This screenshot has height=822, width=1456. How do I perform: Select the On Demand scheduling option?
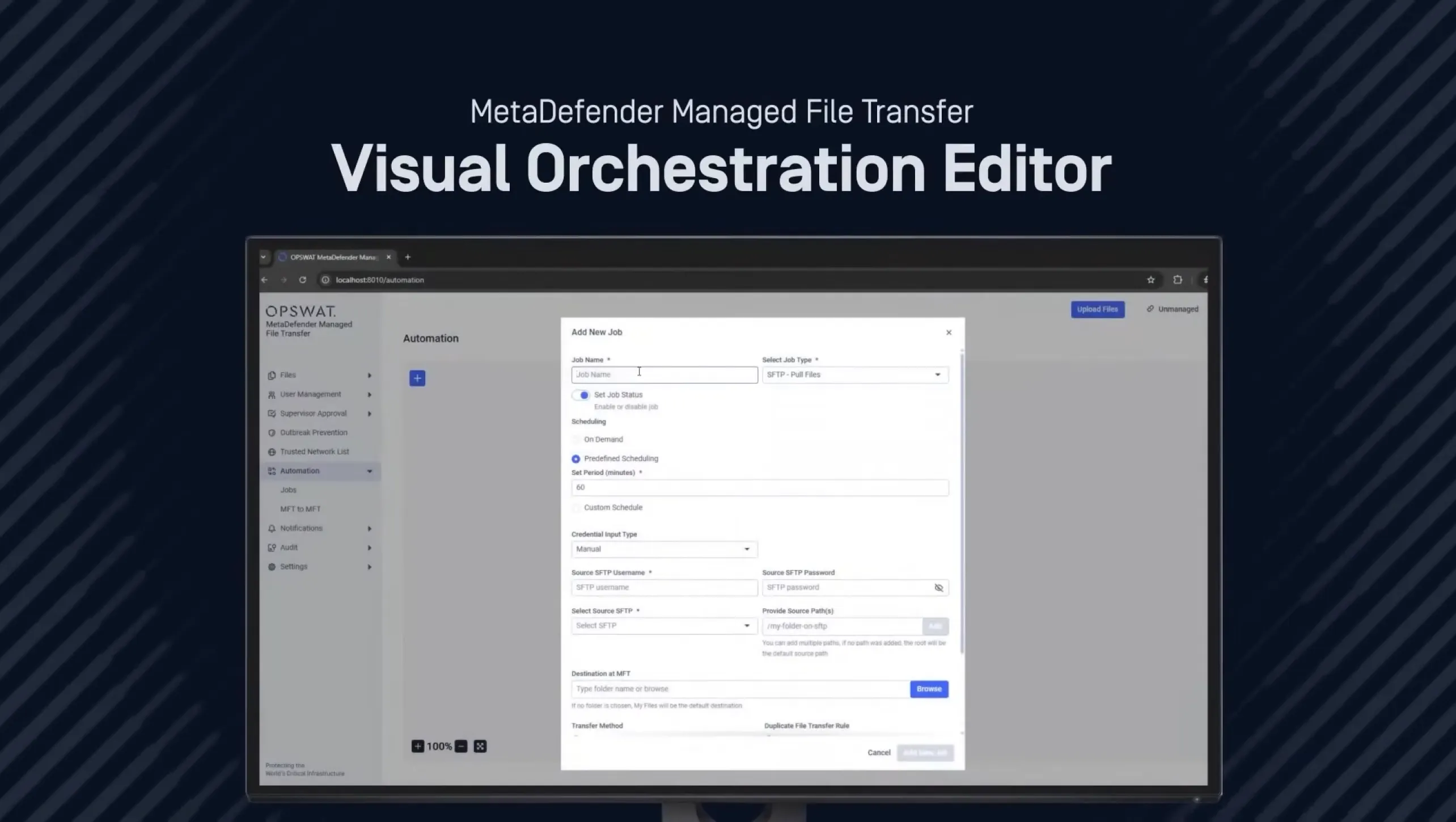pyautogui.click(x=576, y=440)
